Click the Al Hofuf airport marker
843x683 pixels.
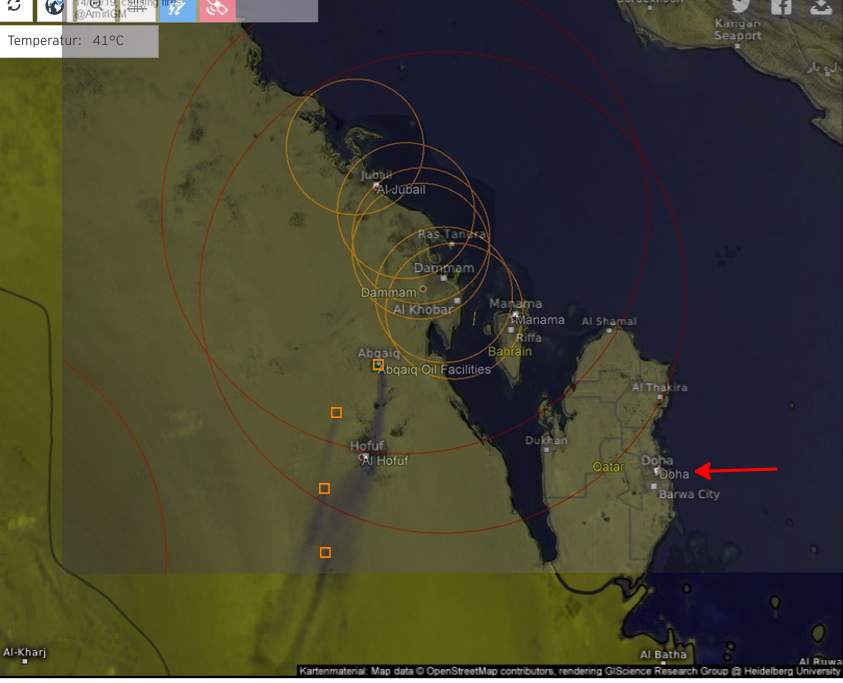coord(366,457)
